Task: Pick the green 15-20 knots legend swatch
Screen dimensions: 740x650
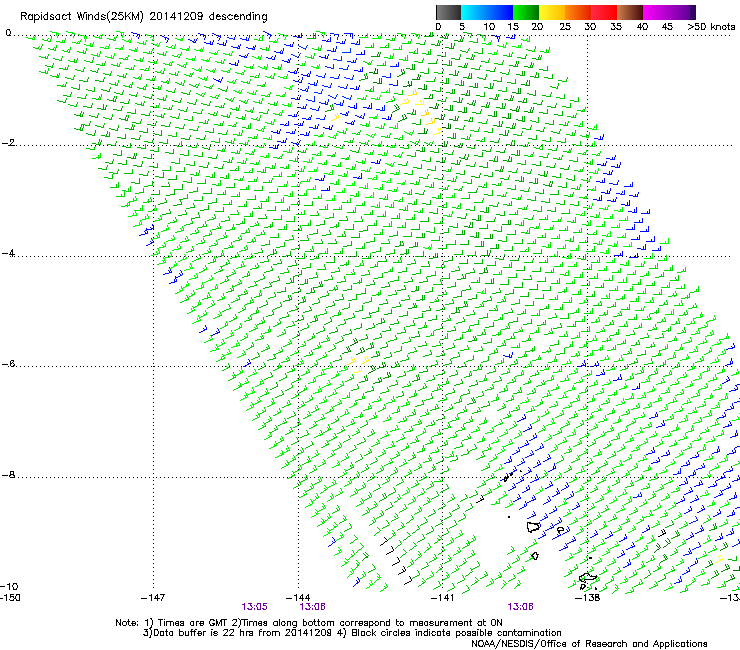Action: point(526,12)
